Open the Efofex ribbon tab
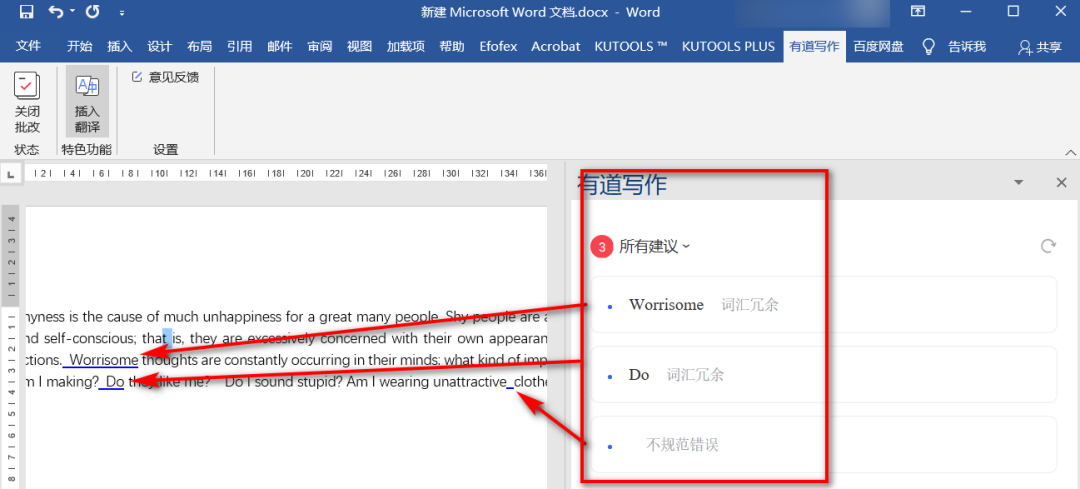 pos(499,46)
